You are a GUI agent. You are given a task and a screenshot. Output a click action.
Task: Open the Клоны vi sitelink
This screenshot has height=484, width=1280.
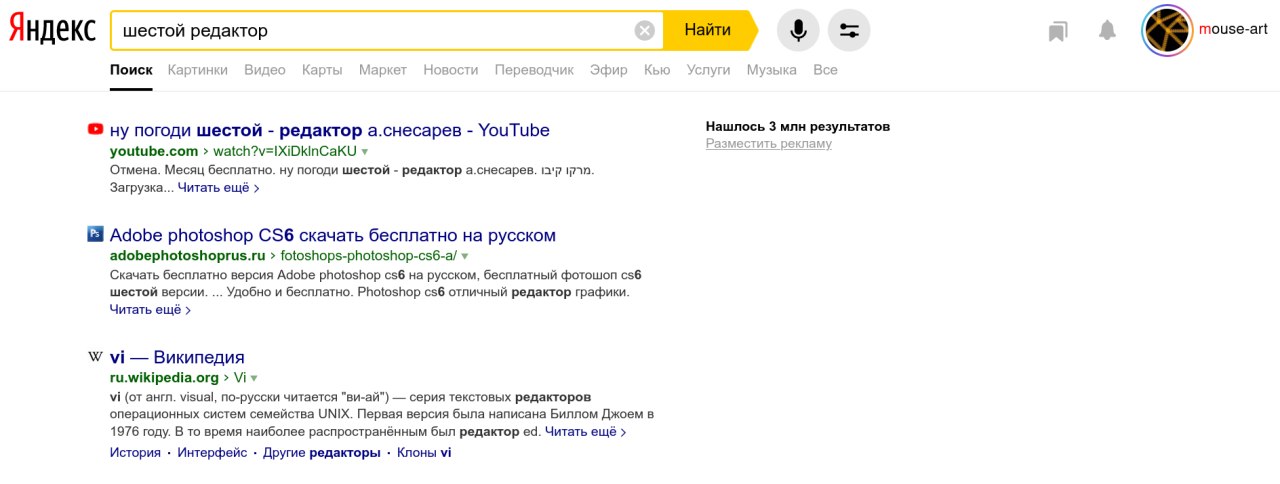click(x=424, y=453)
